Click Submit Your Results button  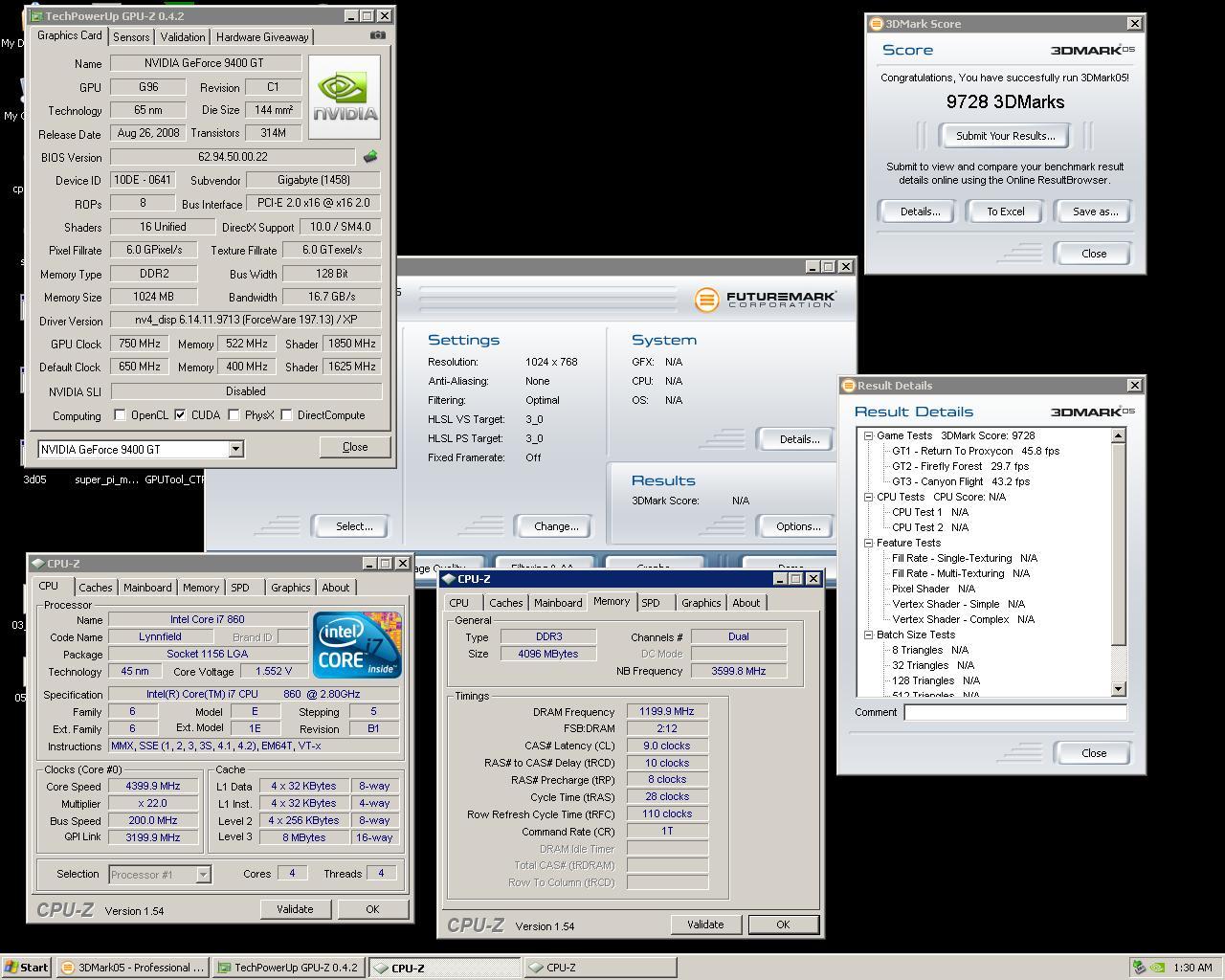1005,136
